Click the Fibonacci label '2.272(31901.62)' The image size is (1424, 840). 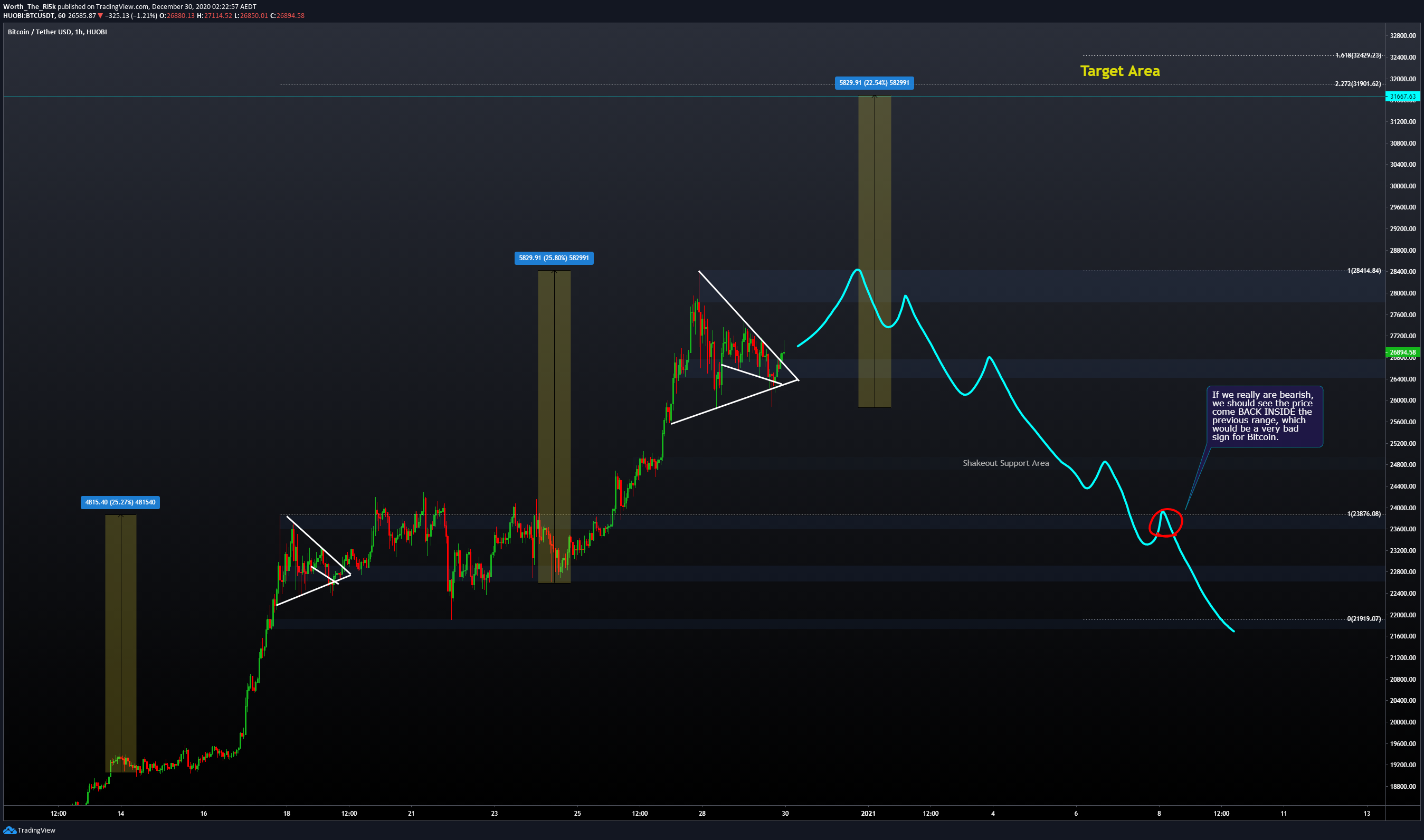[1357, 84]
